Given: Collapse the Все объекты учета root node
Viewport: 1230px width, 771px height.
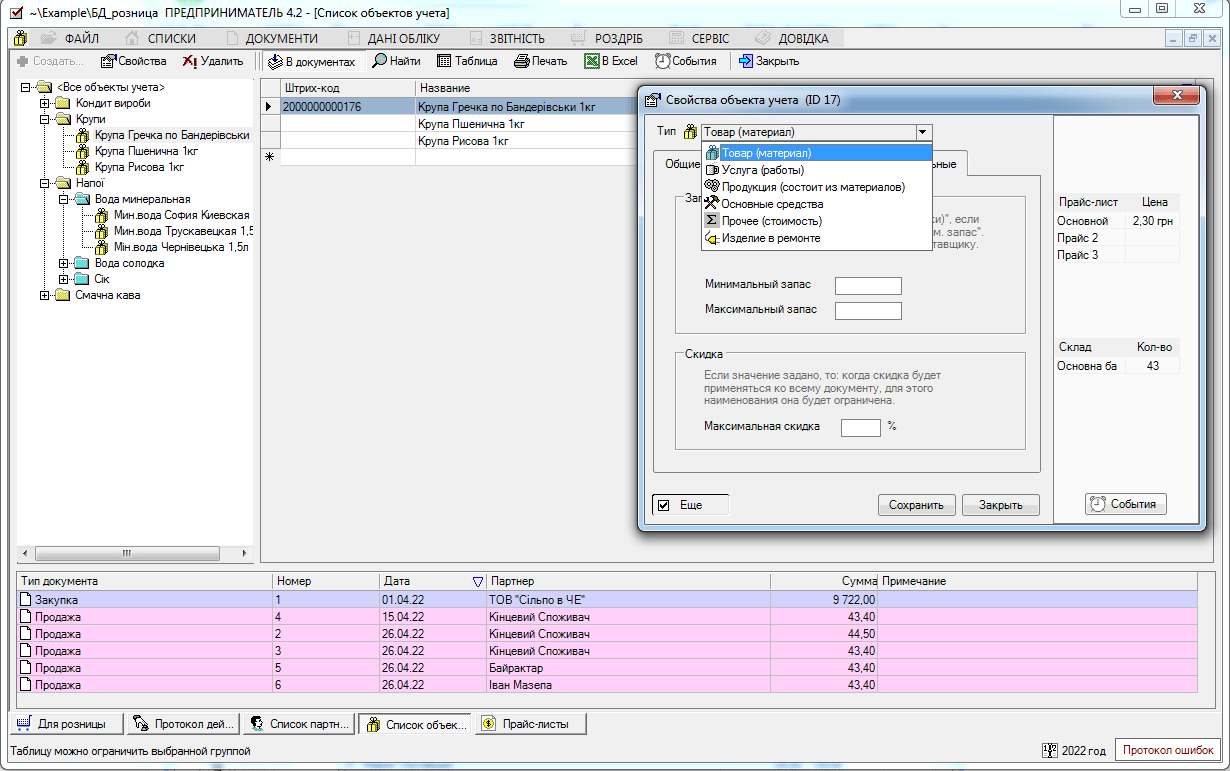Looking at the screenshot, I should coord(25,87).
